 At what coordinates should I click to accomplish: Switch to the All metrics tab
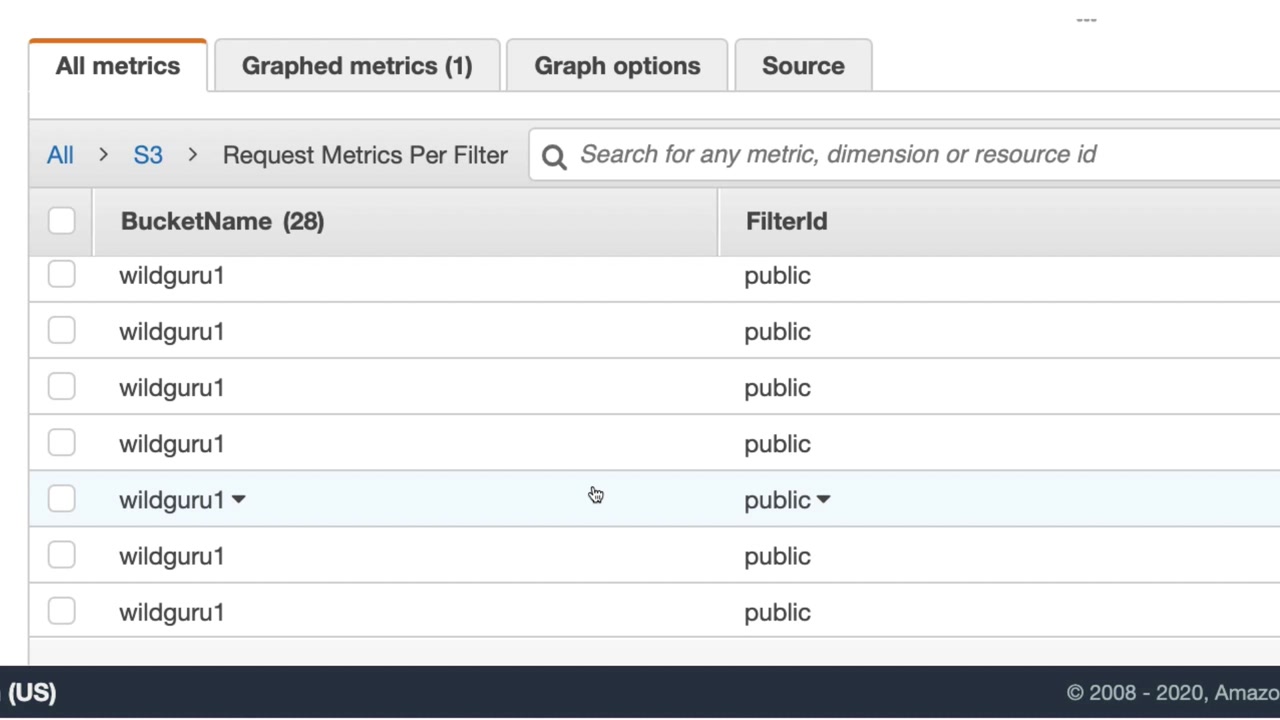[x=118, y=66]
